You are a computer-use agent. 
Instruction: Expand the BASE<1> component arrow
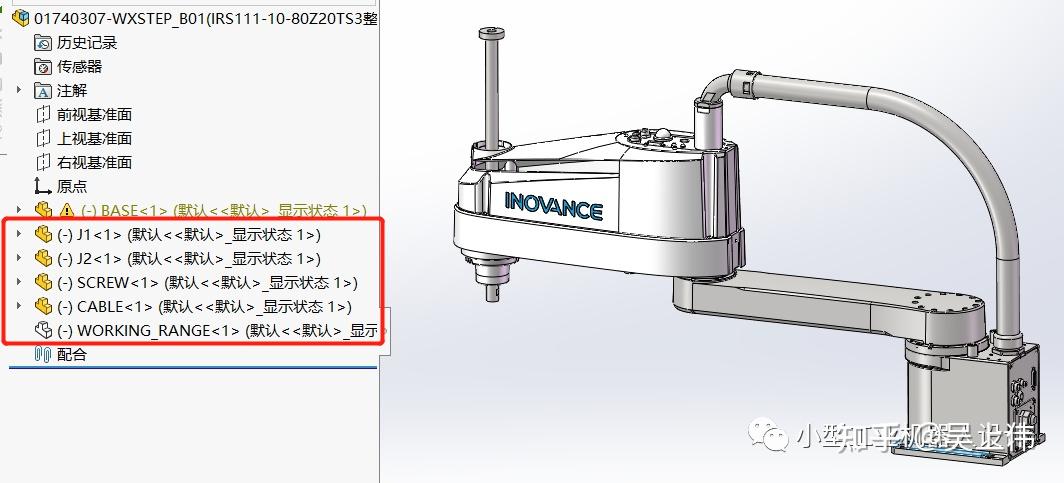coord(19,210)
